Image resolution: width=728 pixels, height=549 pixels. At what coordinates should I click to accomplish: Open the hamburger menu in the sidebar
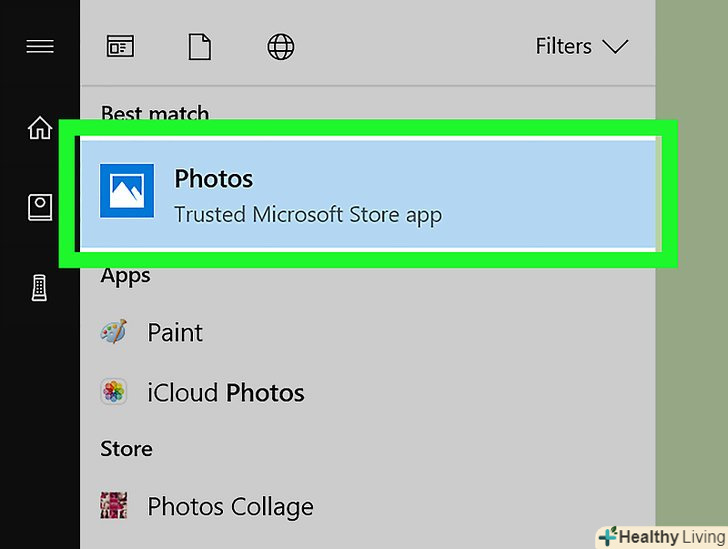[40, 47]
